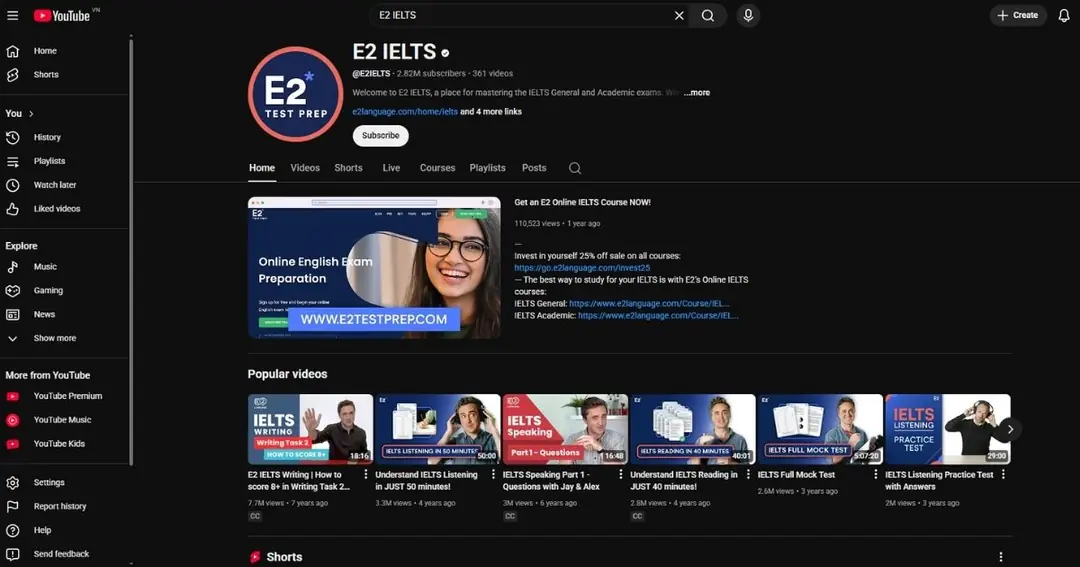This screenshot has width=1080, height=567.
Task: Click the sidebar scrollbar
Action: (x=131, y=251)
